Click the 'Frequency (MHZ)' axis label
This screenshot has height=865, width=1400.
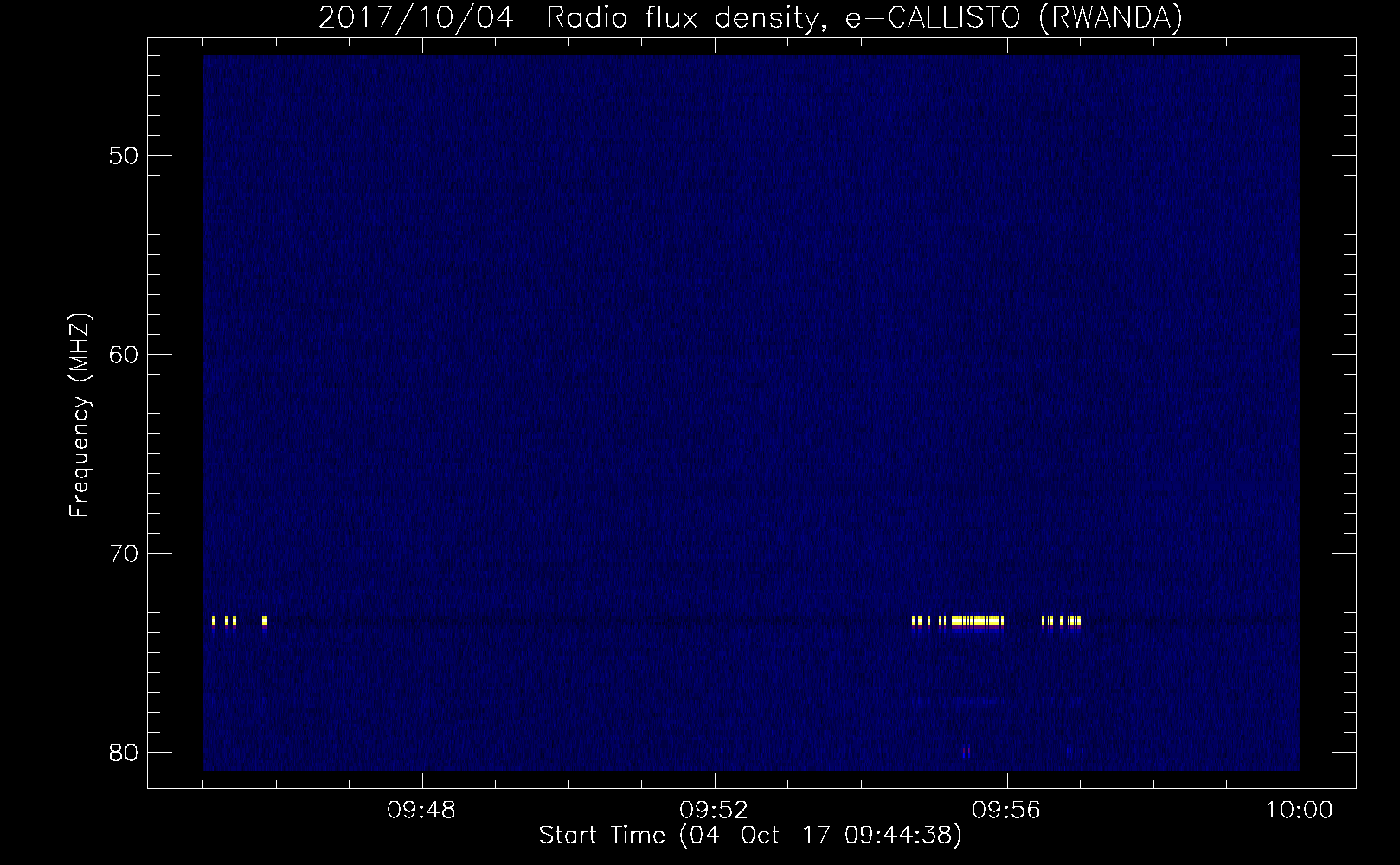coord(80,416)
